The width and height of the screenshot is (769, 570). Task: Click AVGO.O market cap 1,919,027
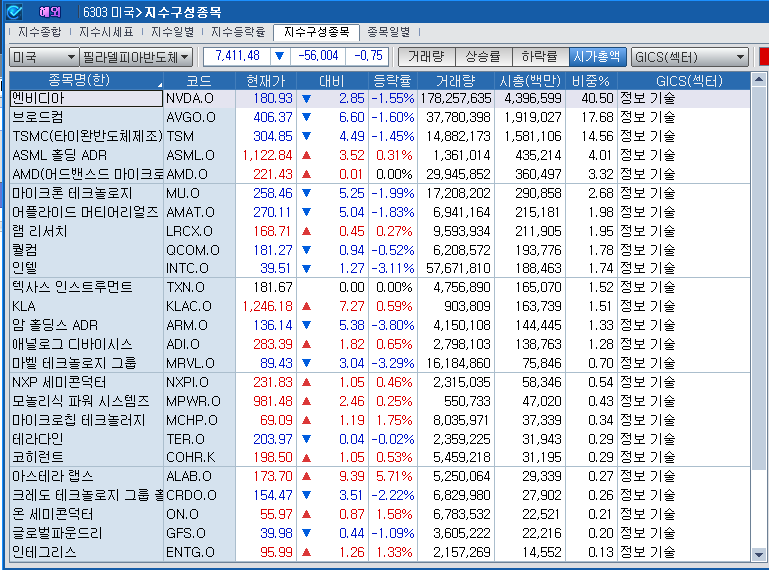[x=533, y=117]
